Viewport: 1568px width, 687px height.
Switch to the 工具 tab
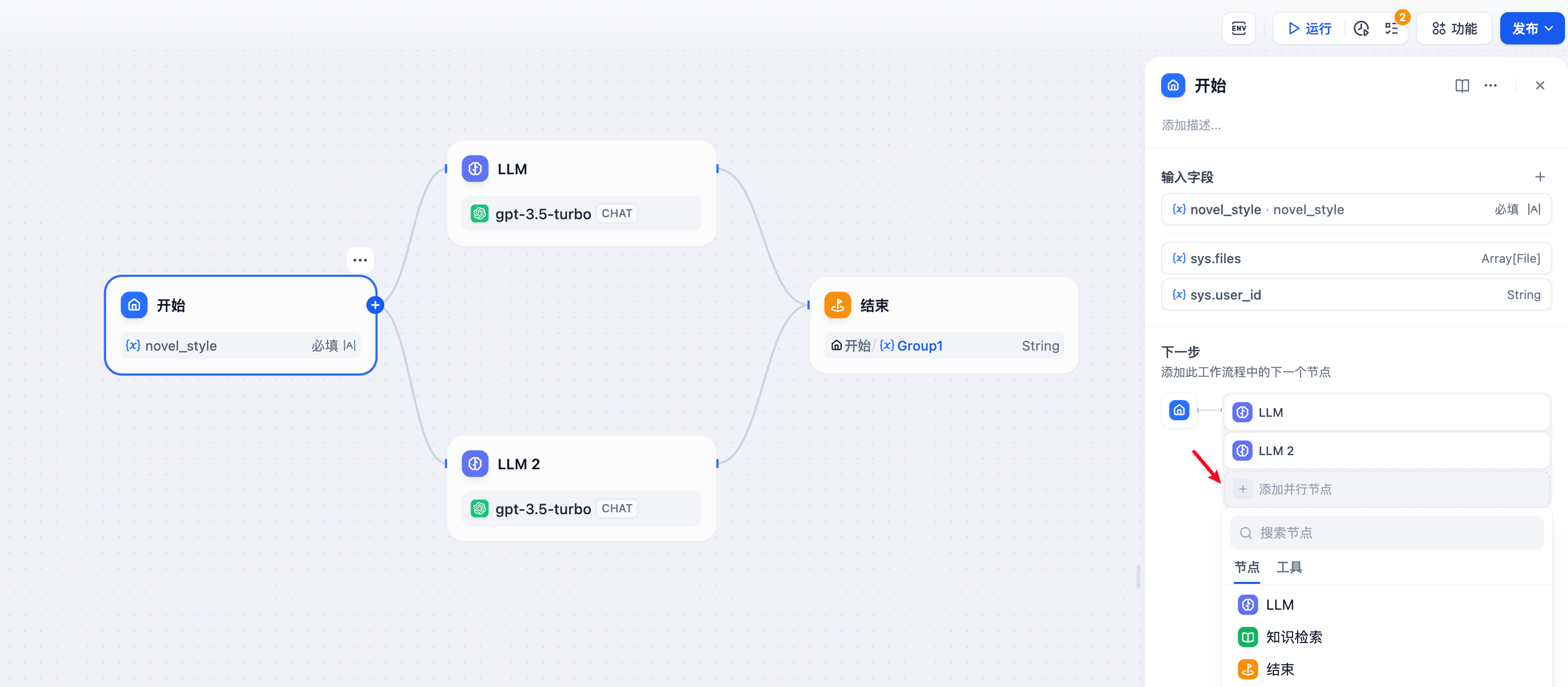pyautogui.click(x=1288, y=567)
